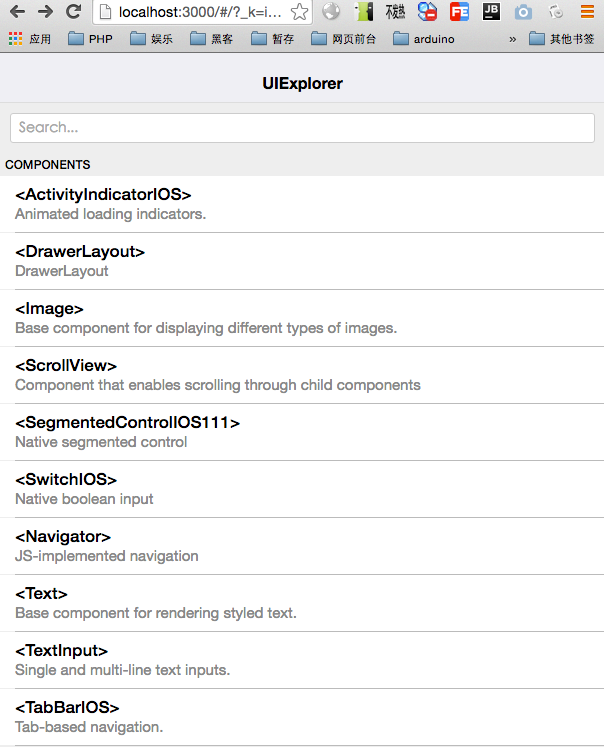Screen dimensions: 604x747
Task: Click the browser back arrow
Action: (x=17, y=12)
